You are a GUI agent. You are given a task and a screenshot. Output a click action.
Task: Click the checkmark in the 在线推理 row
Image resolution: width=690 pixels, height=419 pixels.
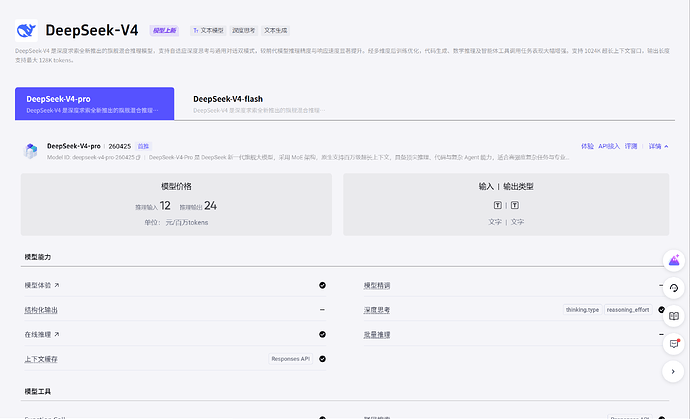tap(323, 334)
